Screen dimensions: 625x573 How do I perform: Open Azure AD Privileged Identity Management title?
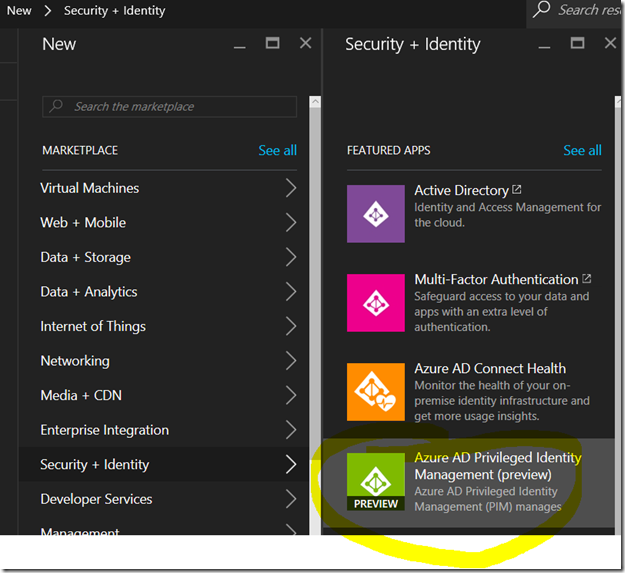(x=497, y=465)
